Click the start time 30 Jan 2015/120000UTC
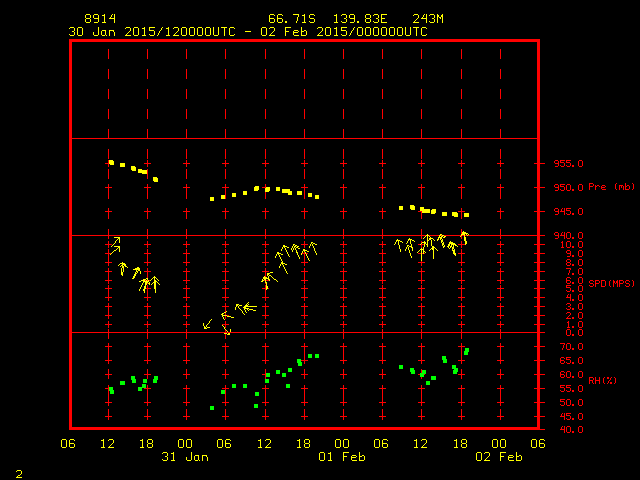 pyautogui.click(x=152, y=32)
